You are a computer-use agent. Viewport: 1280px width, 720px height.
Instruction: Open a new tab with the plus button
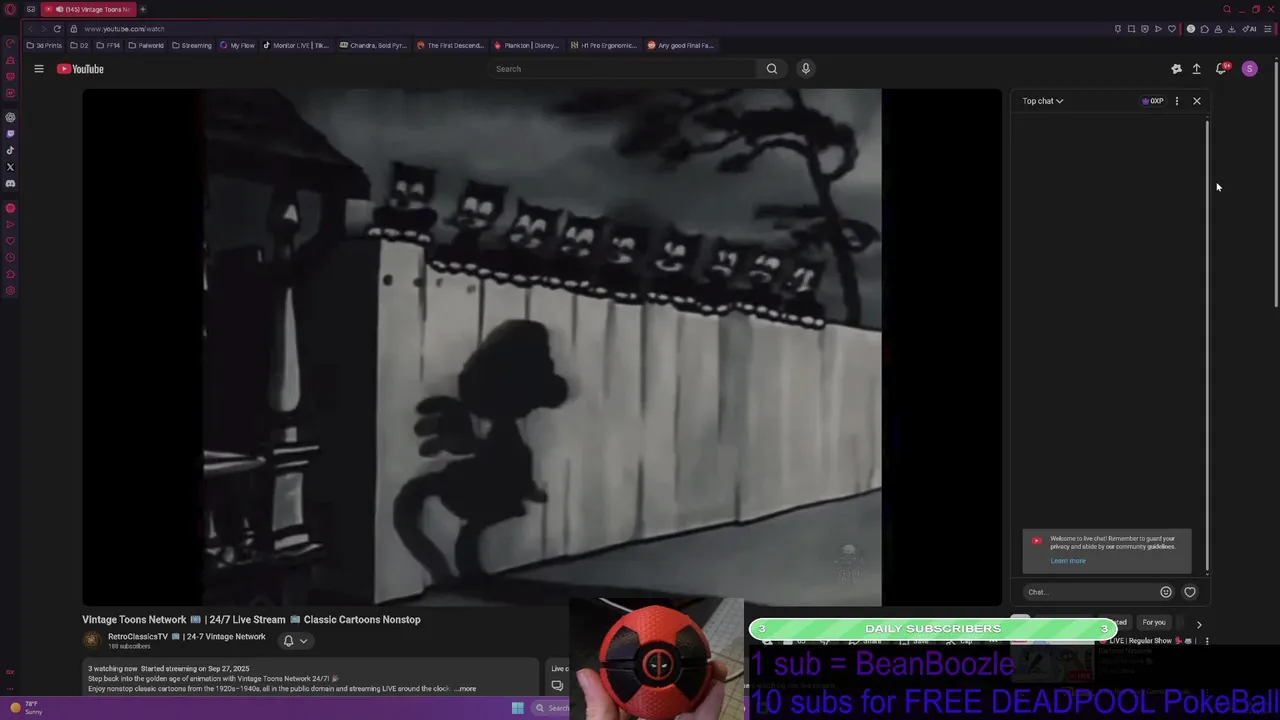tap(142, 9)
